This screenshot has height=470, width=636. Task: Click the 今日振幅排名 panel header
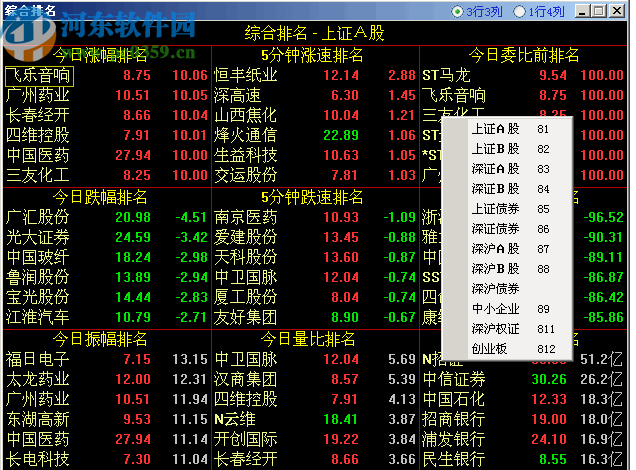[x=100, y=339]
